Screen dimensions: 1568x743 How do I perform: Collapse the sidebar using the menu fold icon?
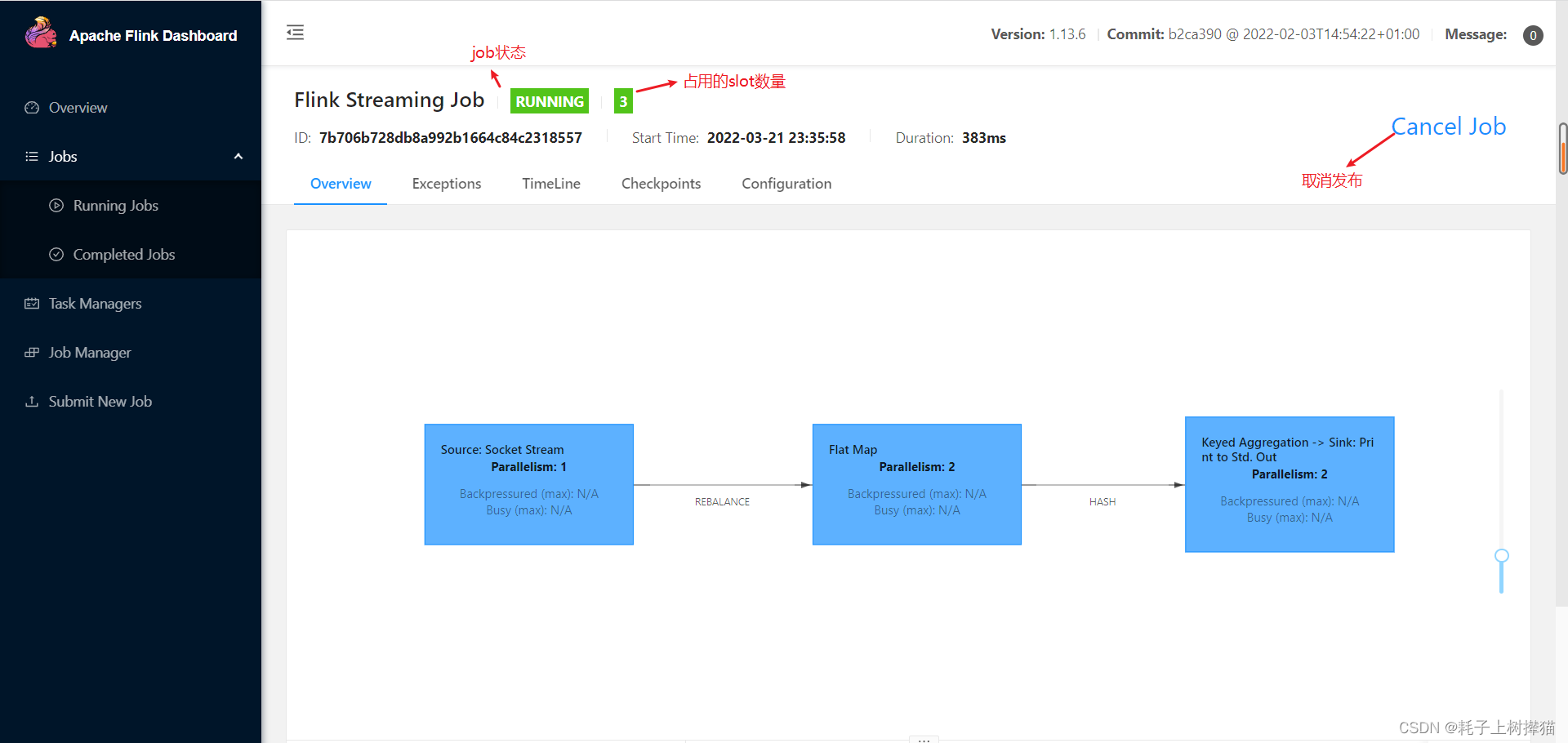(296, 33)
